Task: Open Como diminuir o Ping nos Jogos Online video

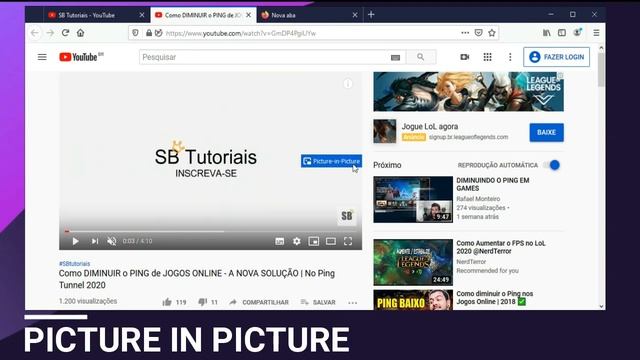Action: point(495,298)
